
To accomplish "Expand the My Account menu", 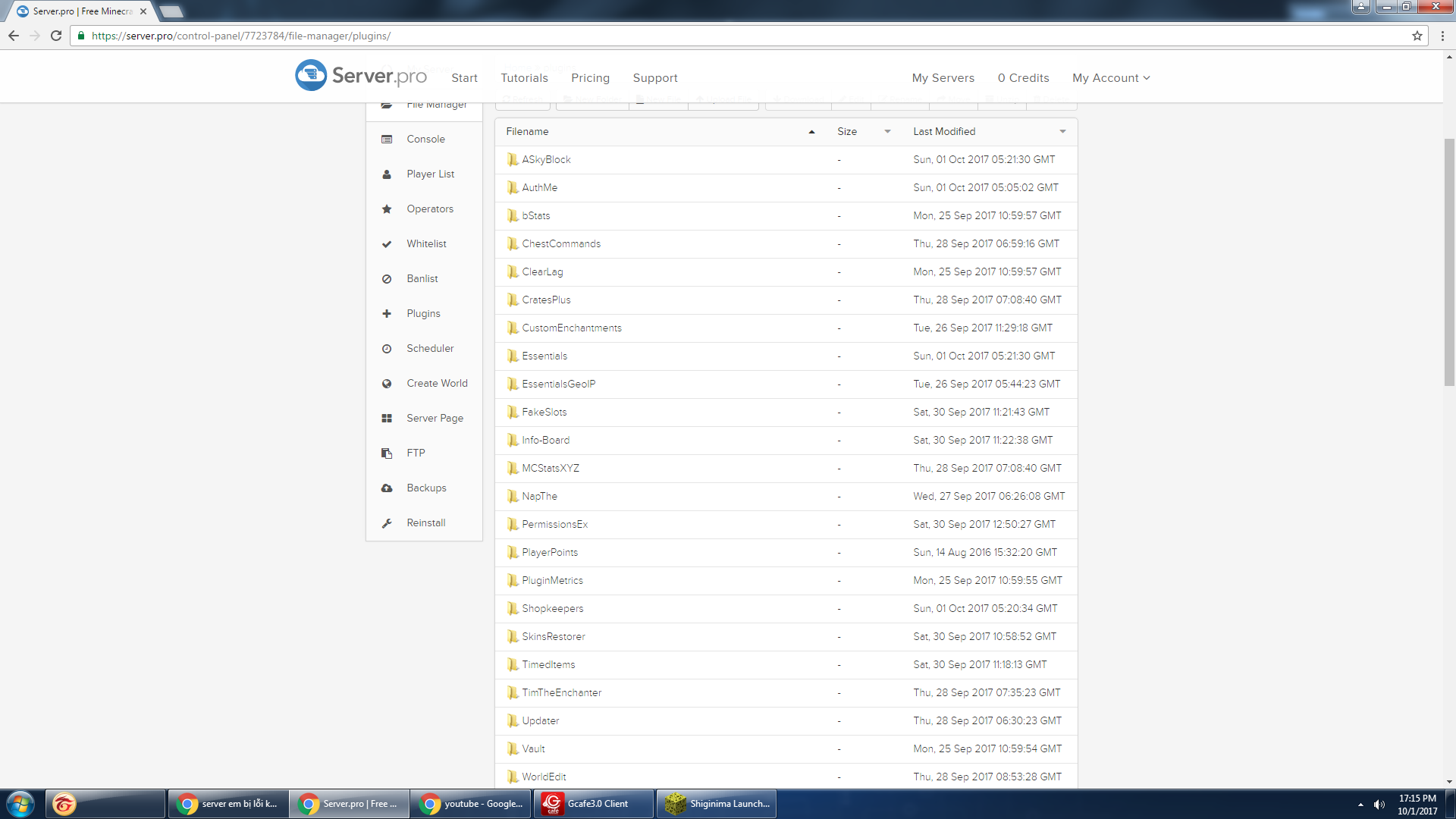I will tap(1110, 78).
